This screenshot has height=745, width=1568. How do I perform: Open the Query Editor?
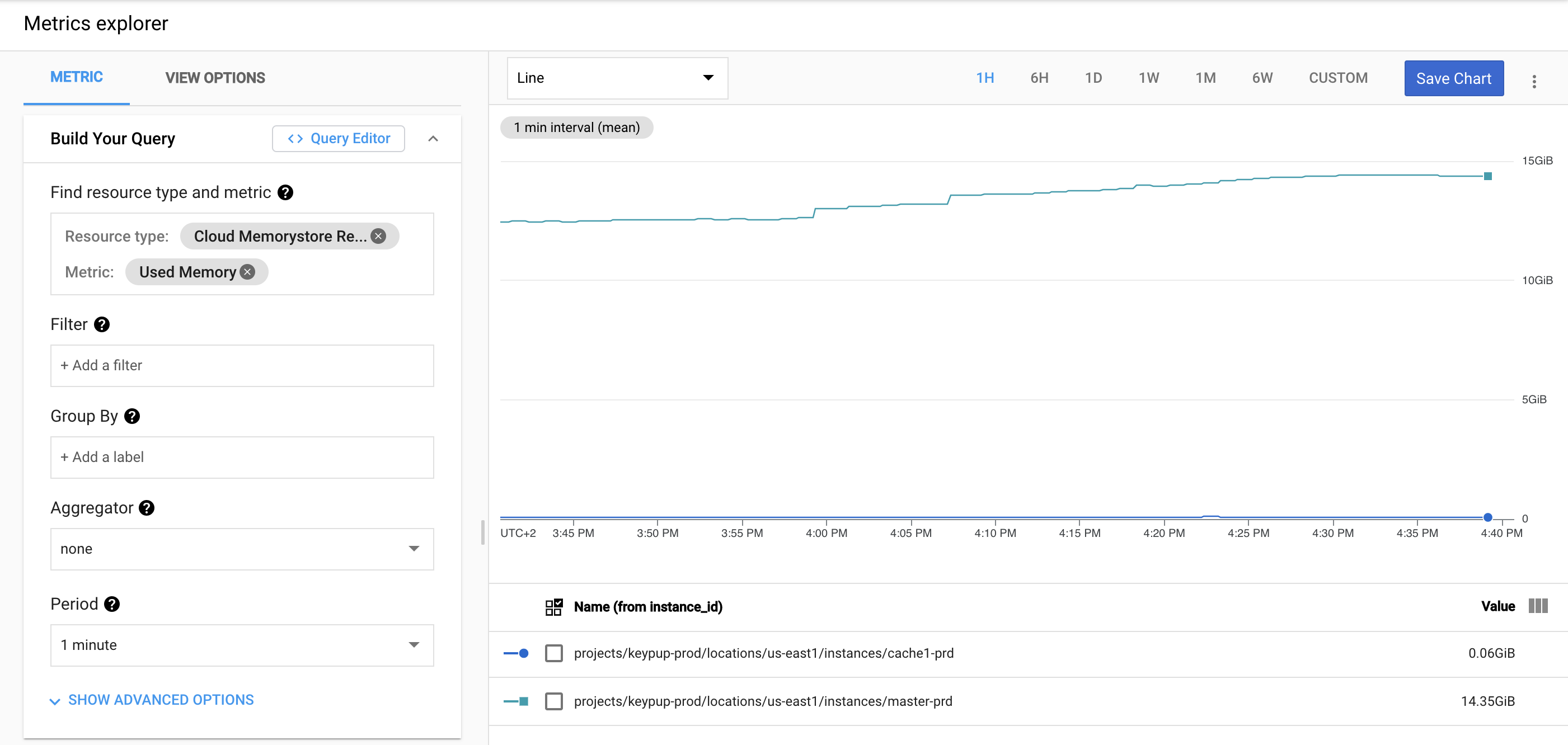[339, 139]
